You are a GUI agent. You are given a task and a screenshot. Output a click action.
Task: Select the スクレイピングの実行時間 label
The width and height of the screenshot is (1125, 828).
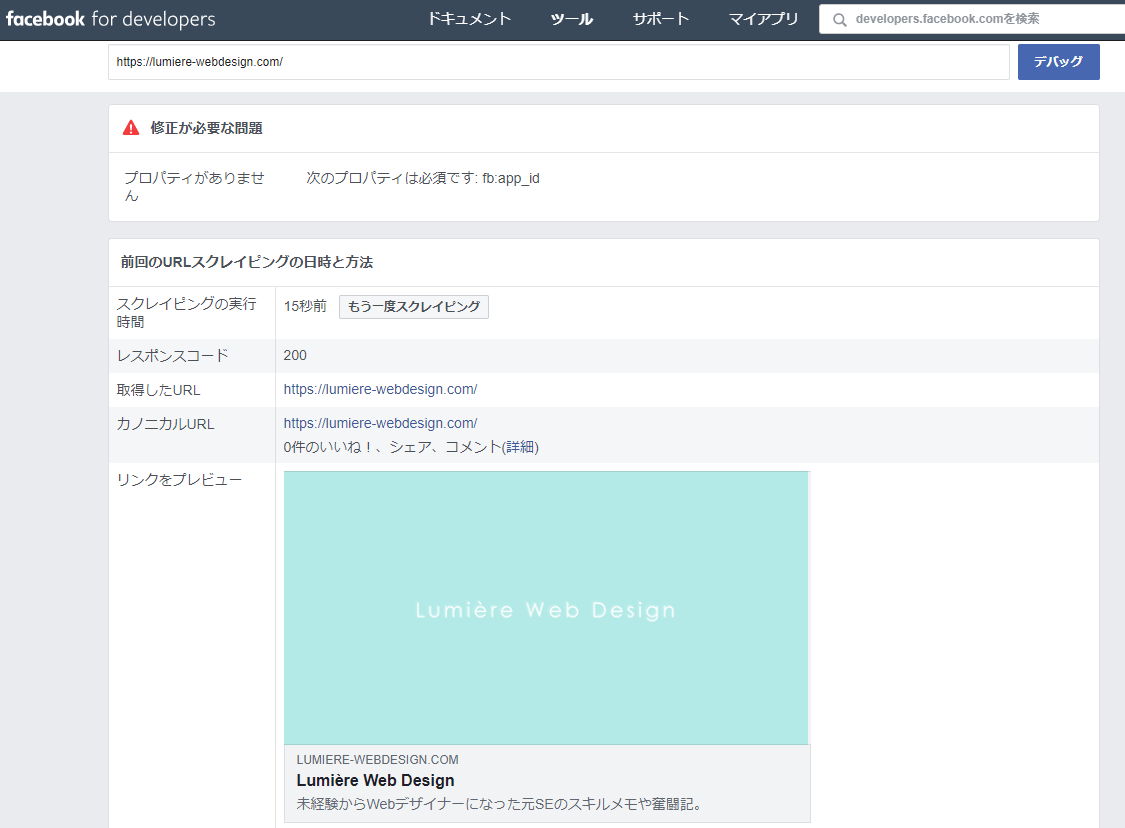tap(187, 313)
